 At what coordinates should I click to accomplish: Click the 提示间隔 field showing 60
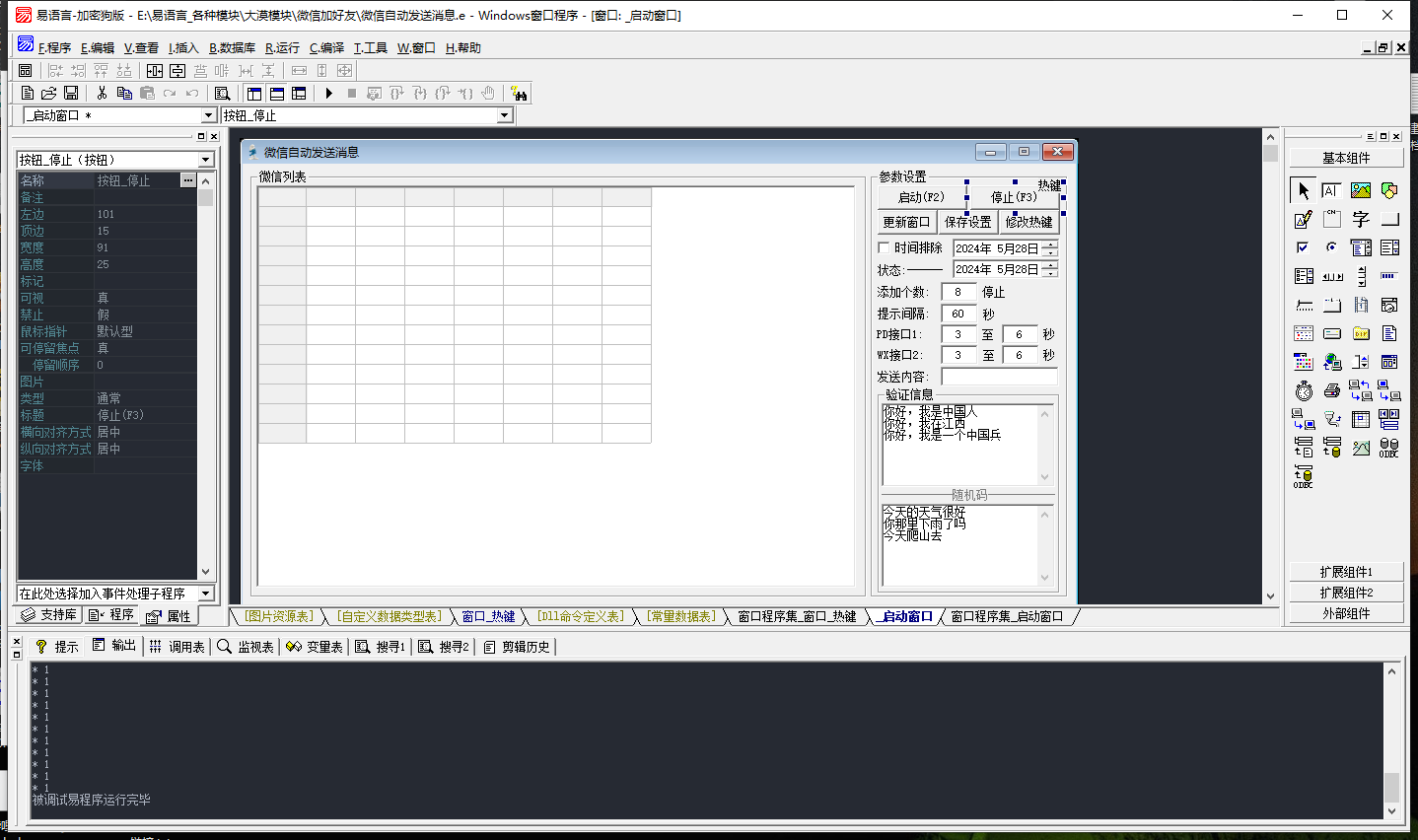click(x=958, y=314)
